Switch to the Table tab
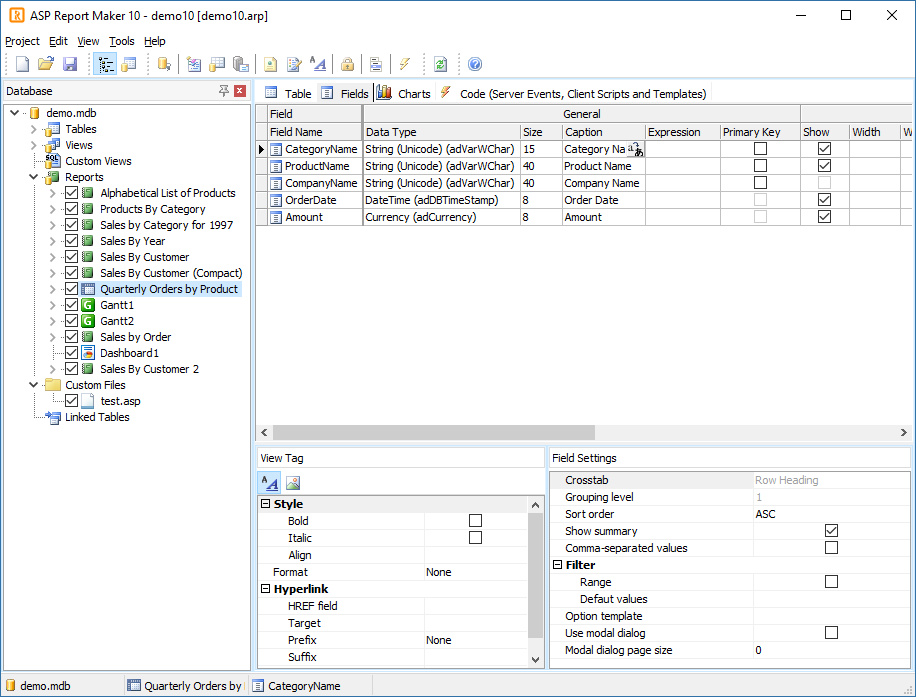Image resolution: width=916 pixels, height=697 pixels. (x=289, y=93)
